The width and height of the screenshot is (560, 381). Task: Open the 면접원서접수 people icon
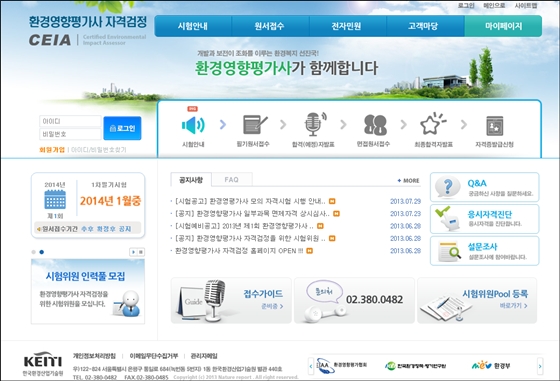pyautogui.click(x=375, y=125)
